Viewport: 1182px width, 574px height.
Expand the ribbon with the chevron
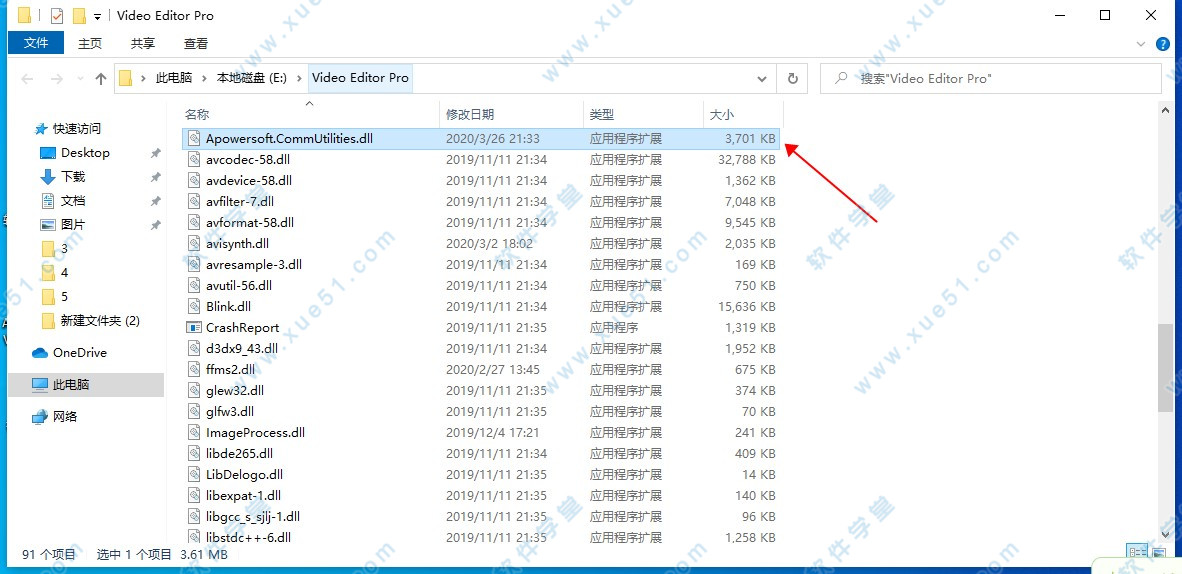(1141, 45)
